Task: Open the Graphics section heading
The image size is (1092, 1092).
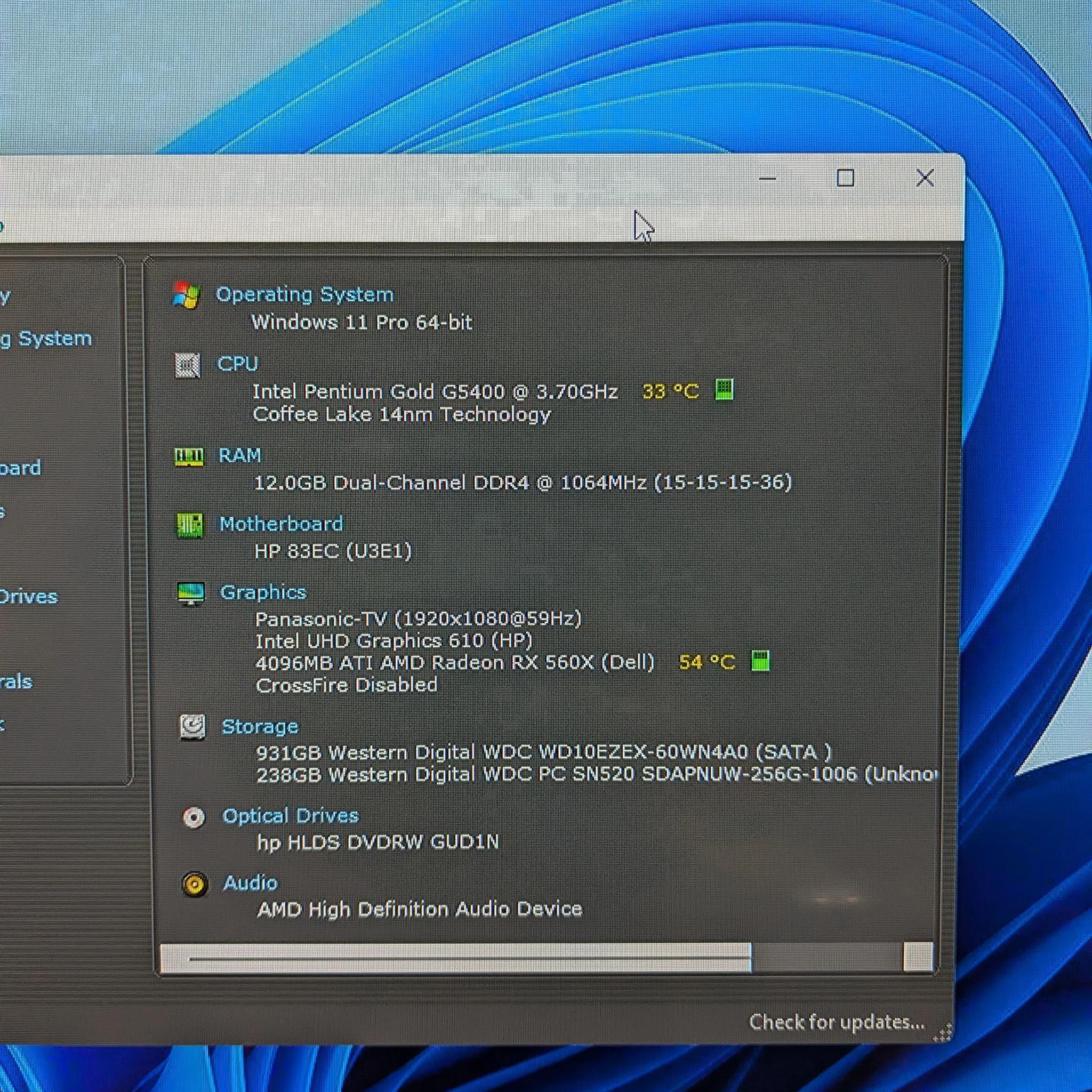Action: [x=263, y=592]
